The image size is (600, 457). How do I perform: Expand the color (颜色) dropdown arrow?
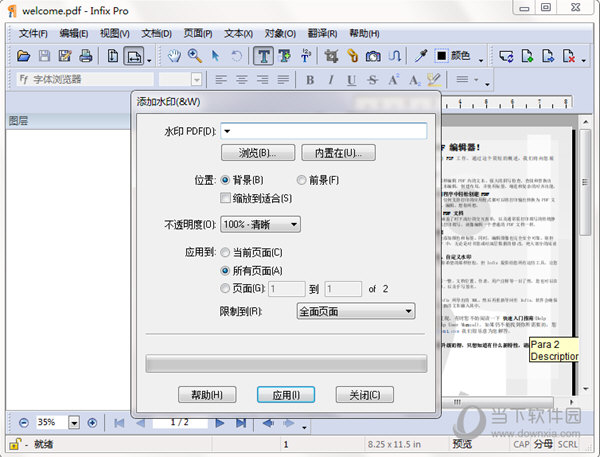(x=481, y=60)
